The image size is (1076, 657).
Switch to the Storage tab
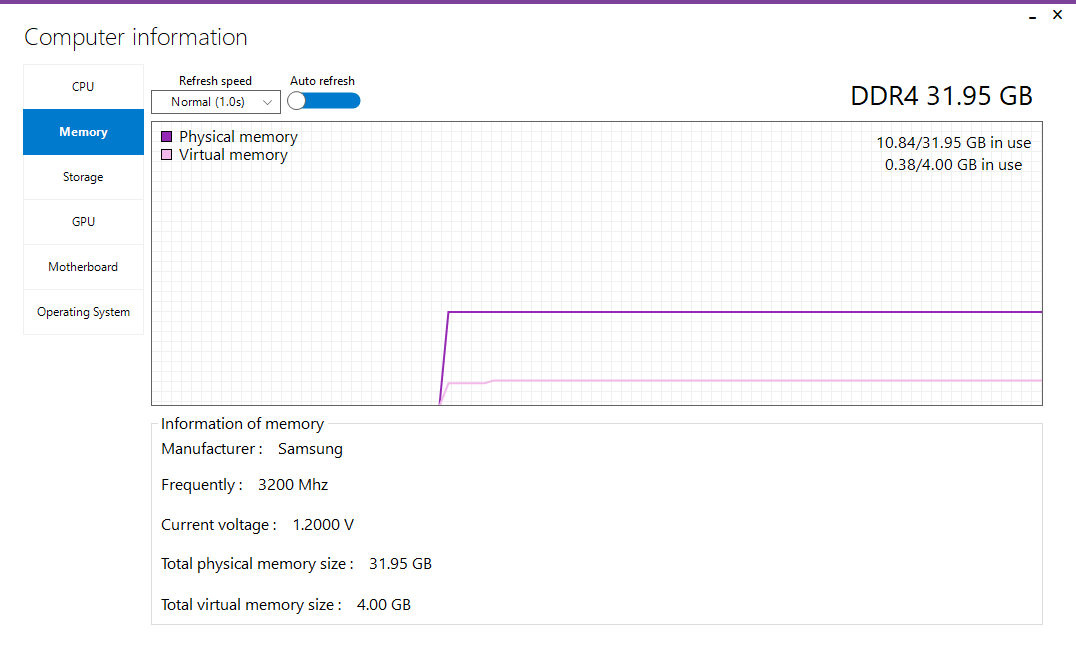click(83, 177)
